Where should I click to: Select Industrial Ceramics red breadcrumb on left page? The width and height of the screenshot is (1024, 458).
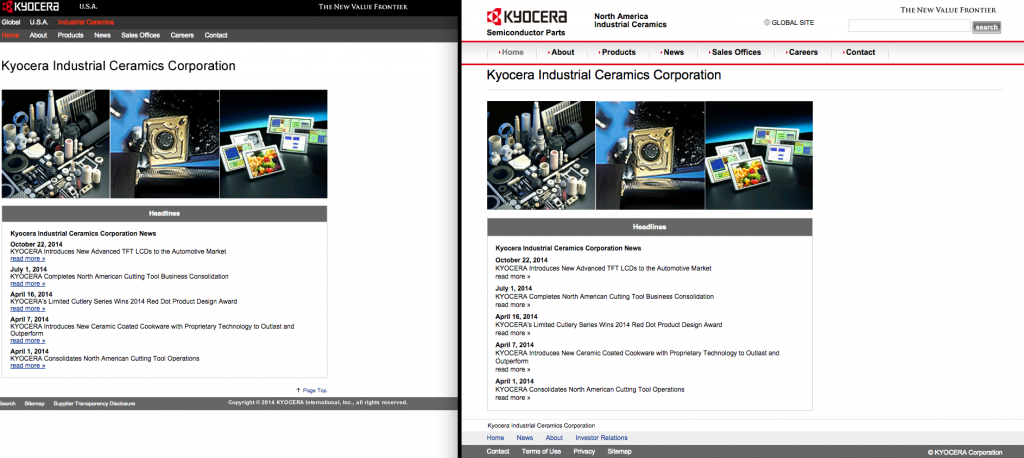[x=86, y=22]
